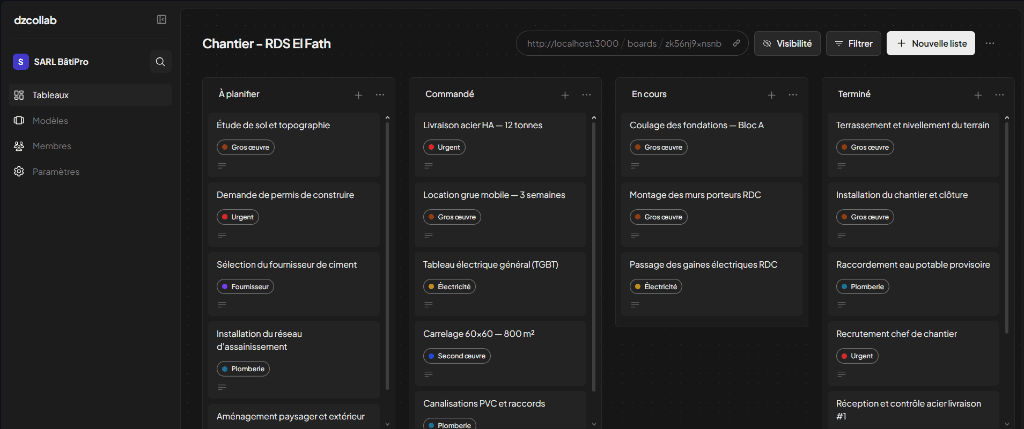The height and width of the screenshot is (429, 1024).
Task: Click description icon on Demande de permis card
Action: click(x=222, y=235)
